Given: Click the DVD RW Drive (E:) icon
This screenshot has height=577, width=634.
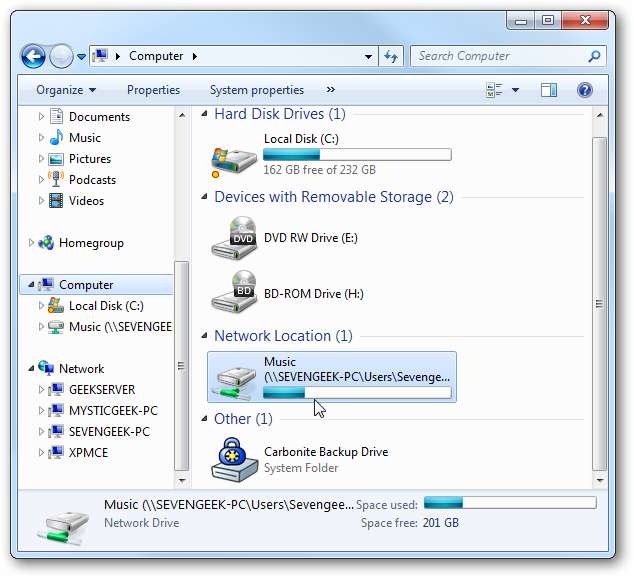Looking at the screenshot, I should pyautogui.click(x=234, y=238).
